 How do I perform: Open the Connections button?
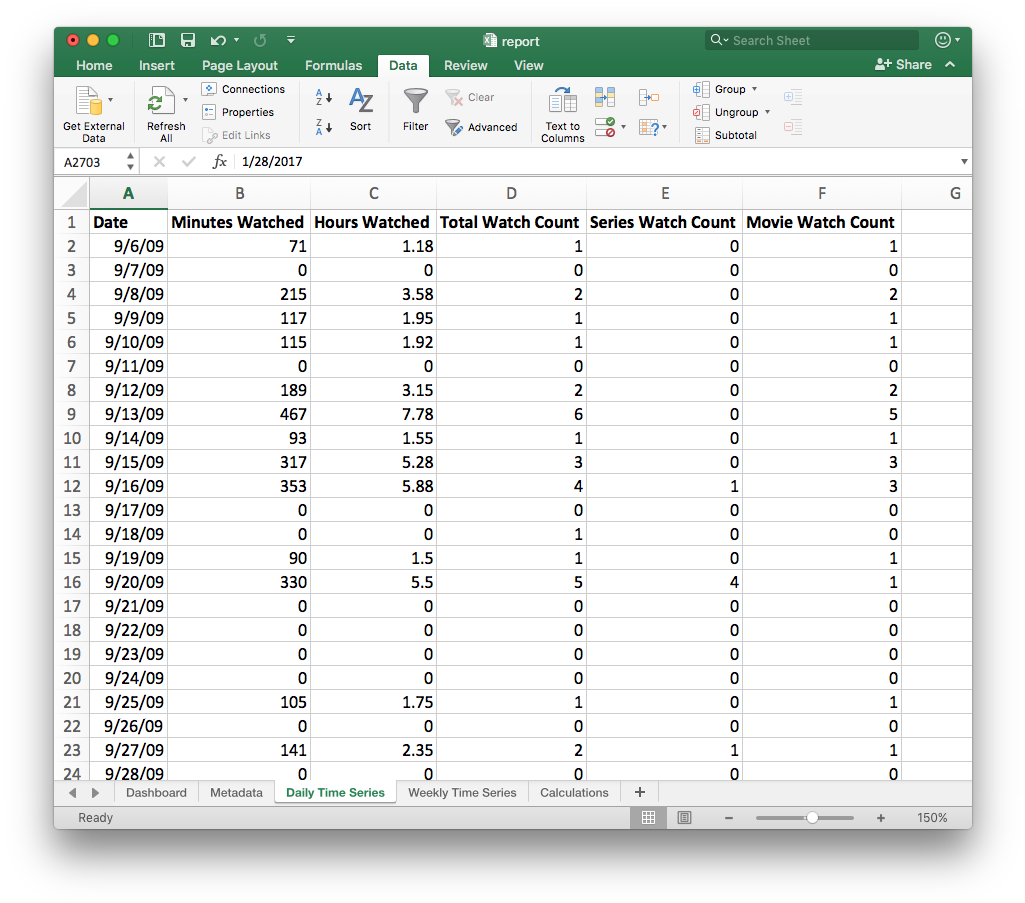pyautogui.click(x=243, y=89)
